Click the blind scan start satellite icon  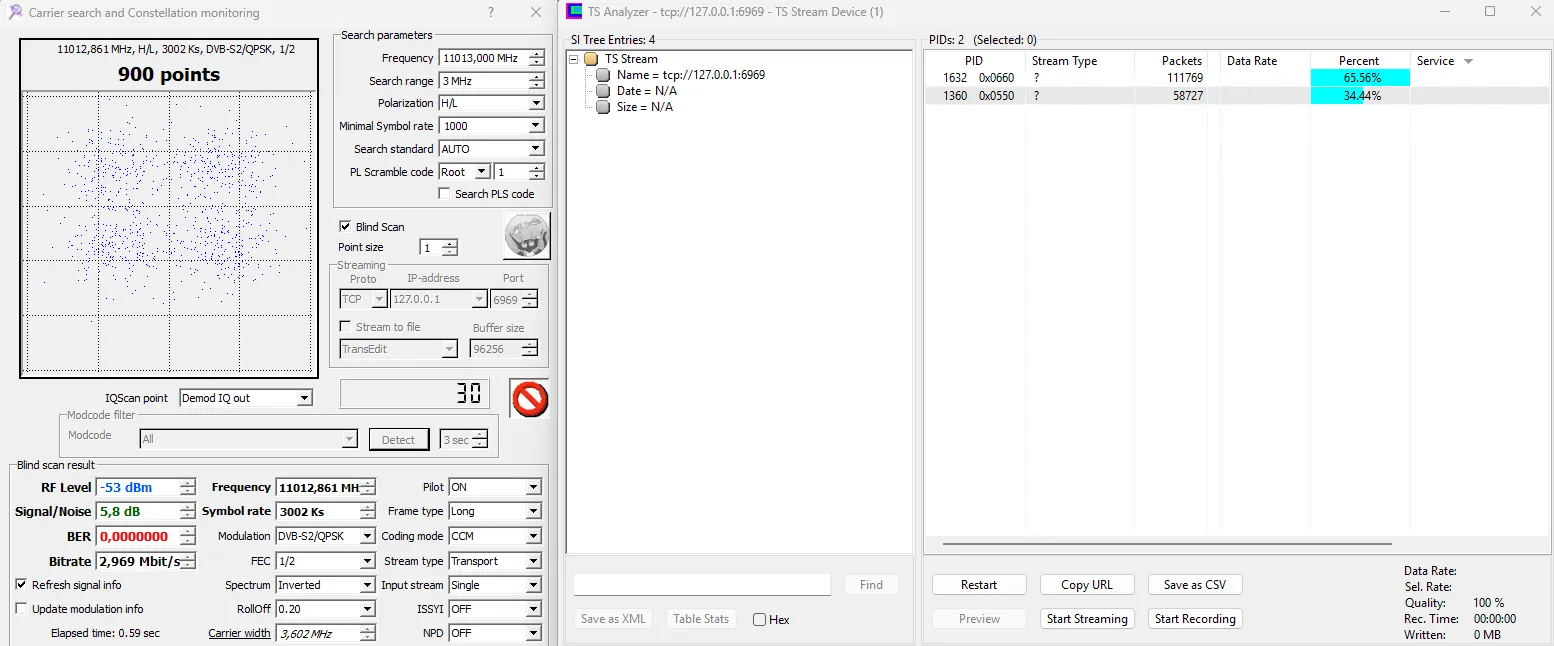(526, 236)
